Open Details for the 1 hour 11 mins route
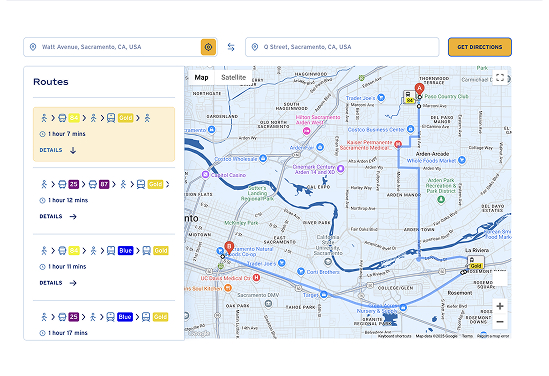The image size is (549, 376). (x=58, y=283)
